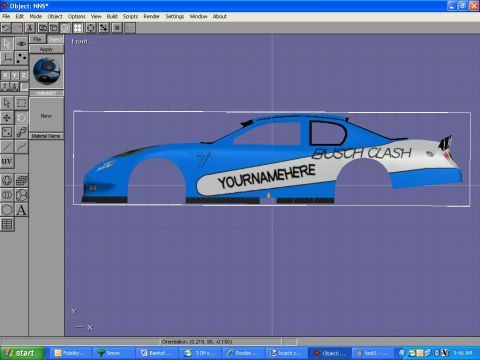Toggle the Z axis lock
This screenshot has height=360, width=480.
point(24,75)
